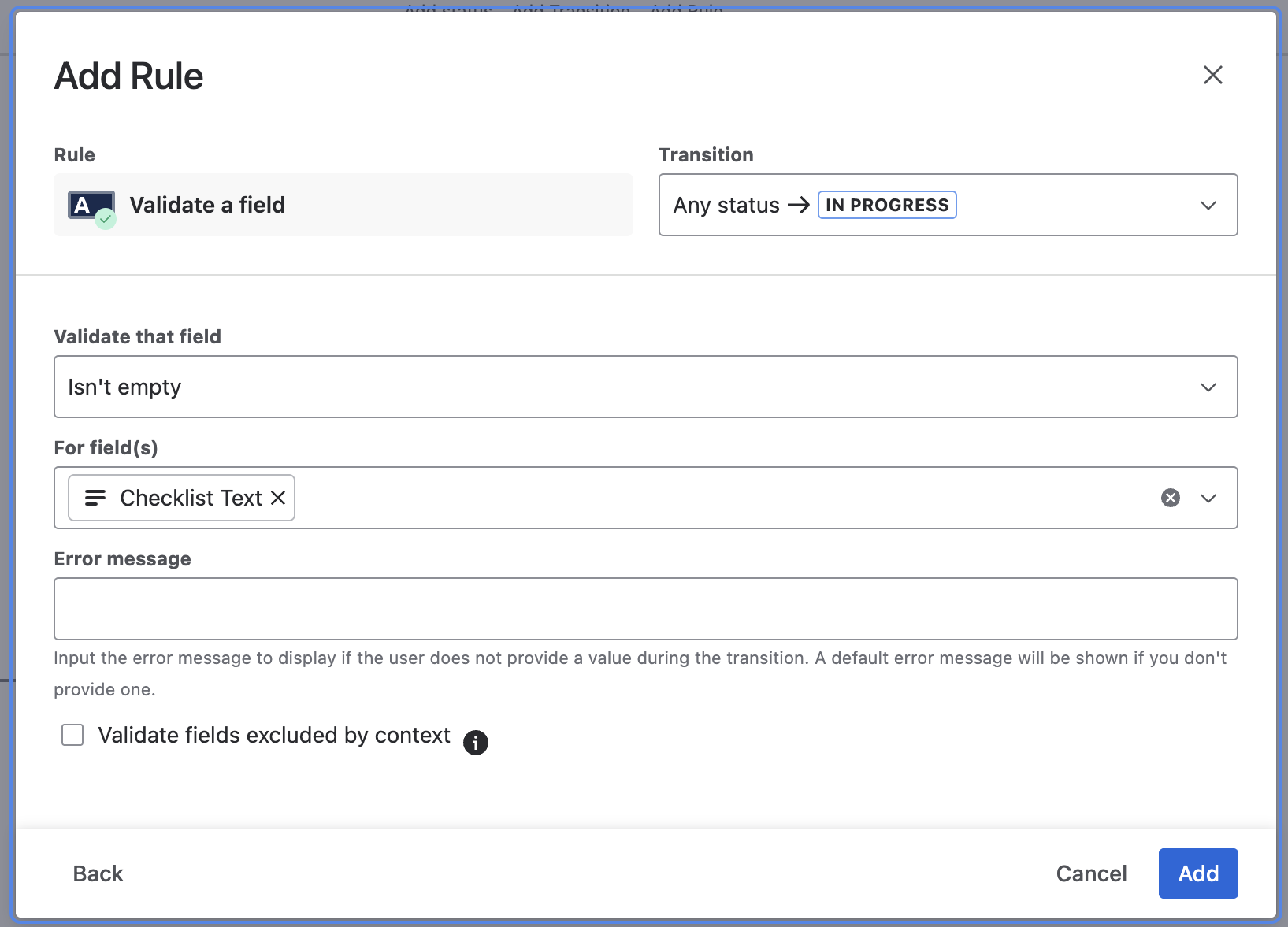This screenshot has height=927, width=1288.
Task: Select the Checklist Text chip label
Action: (191, 498)
